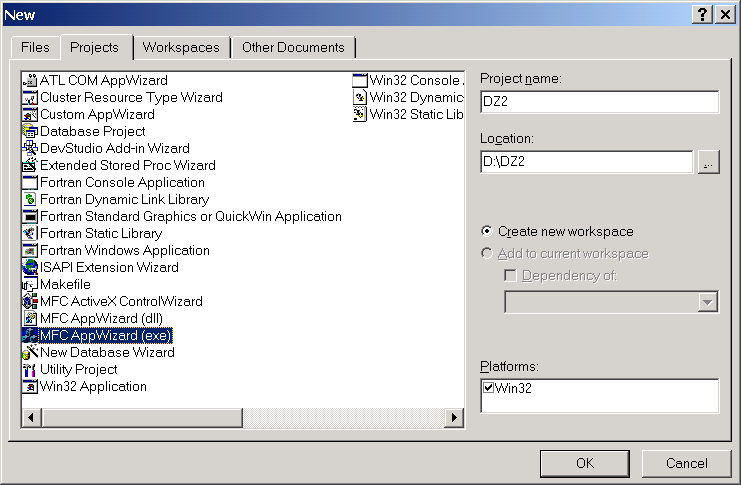Switch to the Workspaces tab

point(181,47)
